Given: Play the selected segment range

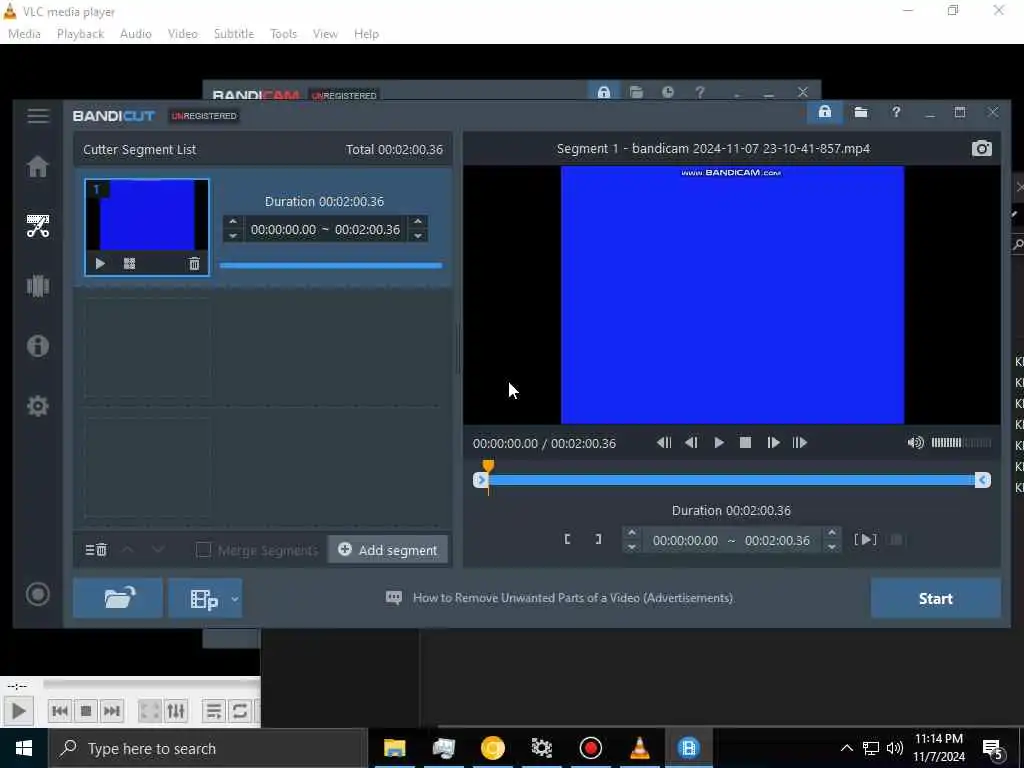Looking at the screenshot, I should 865,539.
